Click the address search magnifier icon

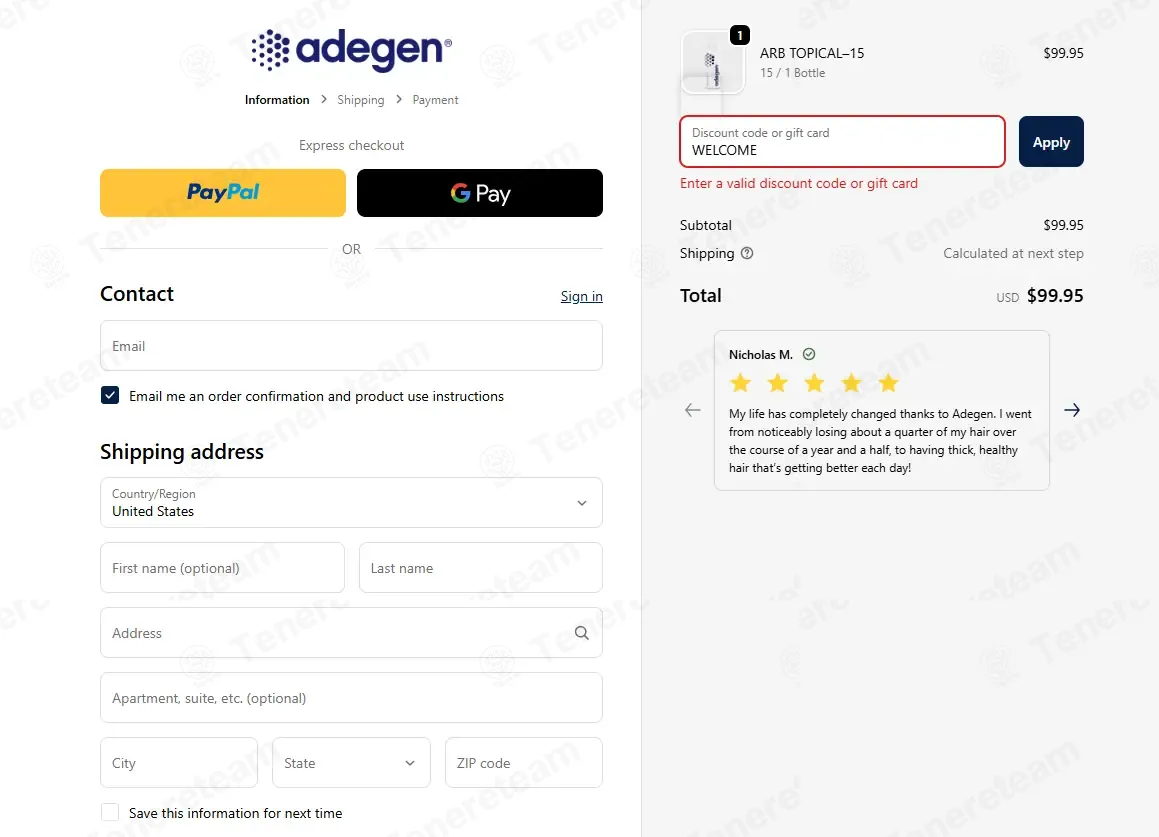point(582,633)
